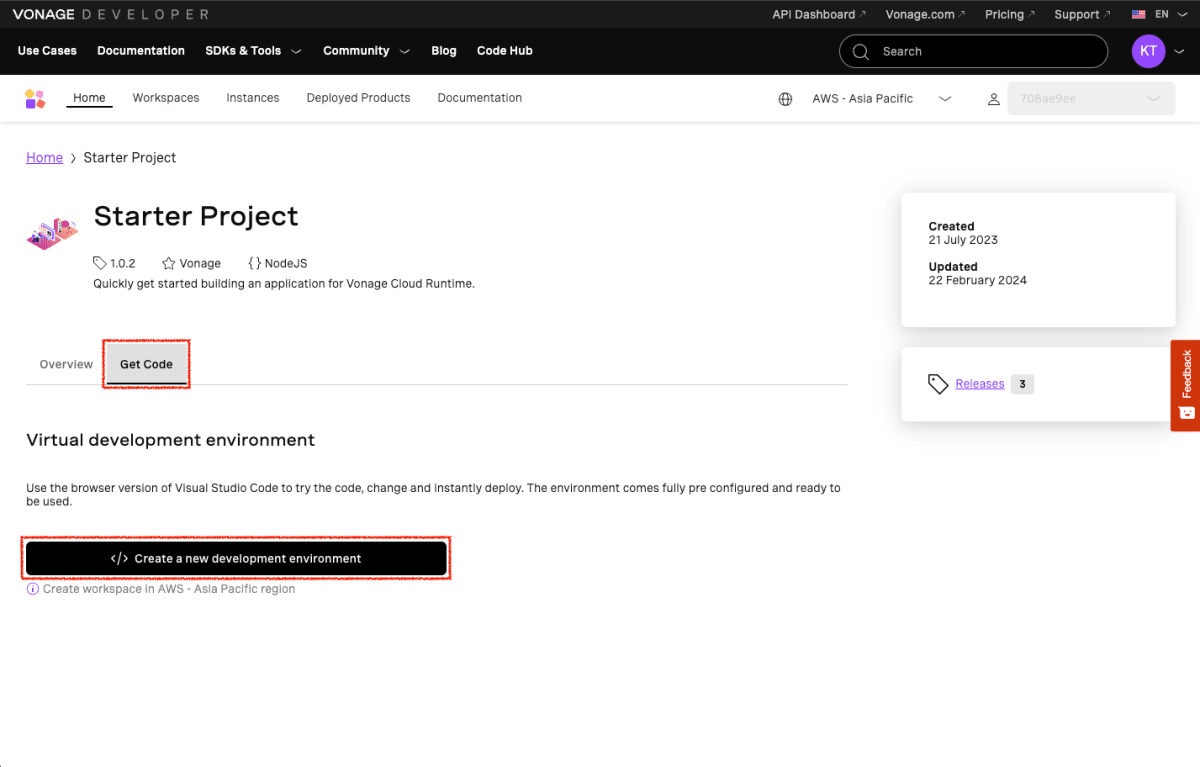Select the Home tab in sub-navigation
This screenshot has width=1200, height=767.
pyautogui.click(x=89, y=98)
